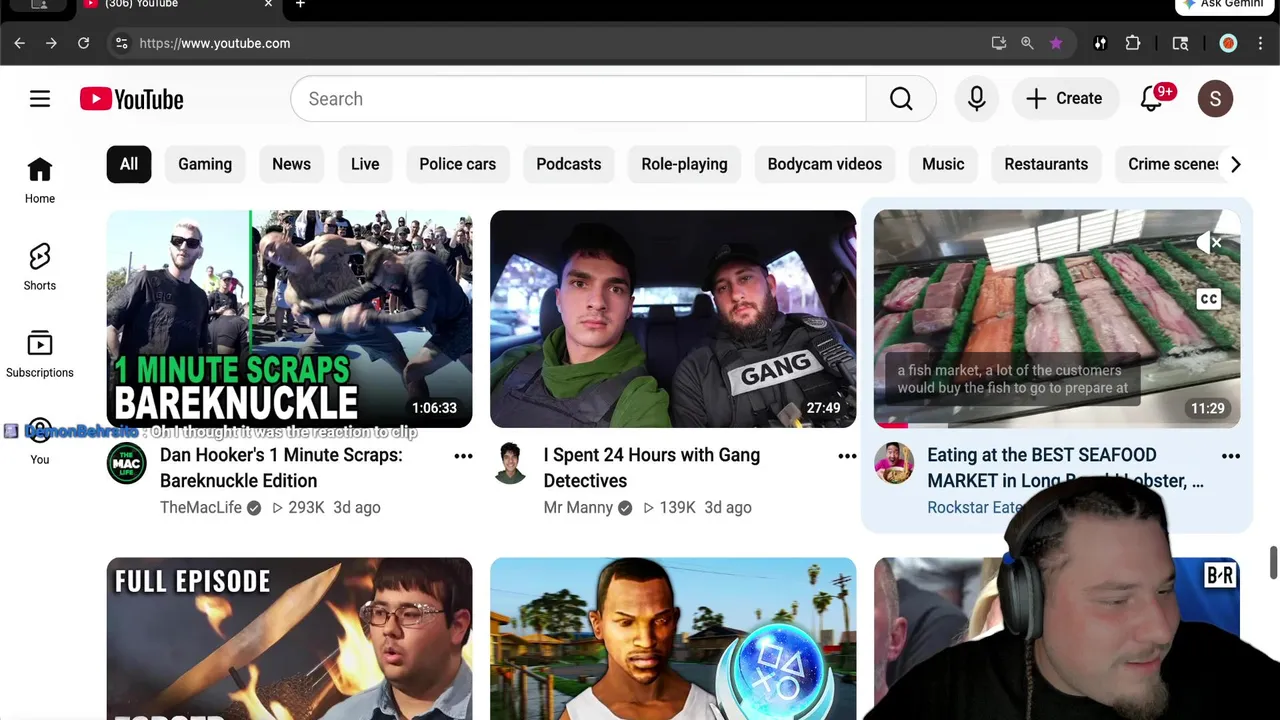Open a new browser tab
This screenshot has height=720, width=1280.
click(x=300, y=5)
